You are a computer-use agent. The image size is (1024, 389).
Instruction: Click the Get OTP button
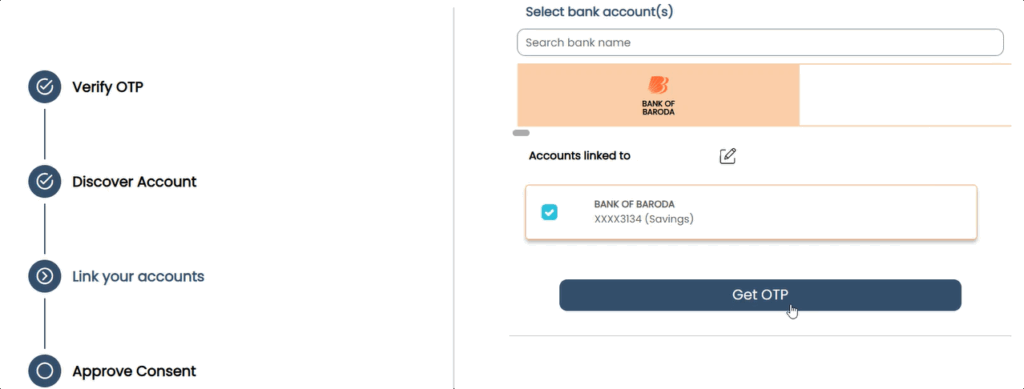pos(760,295)
